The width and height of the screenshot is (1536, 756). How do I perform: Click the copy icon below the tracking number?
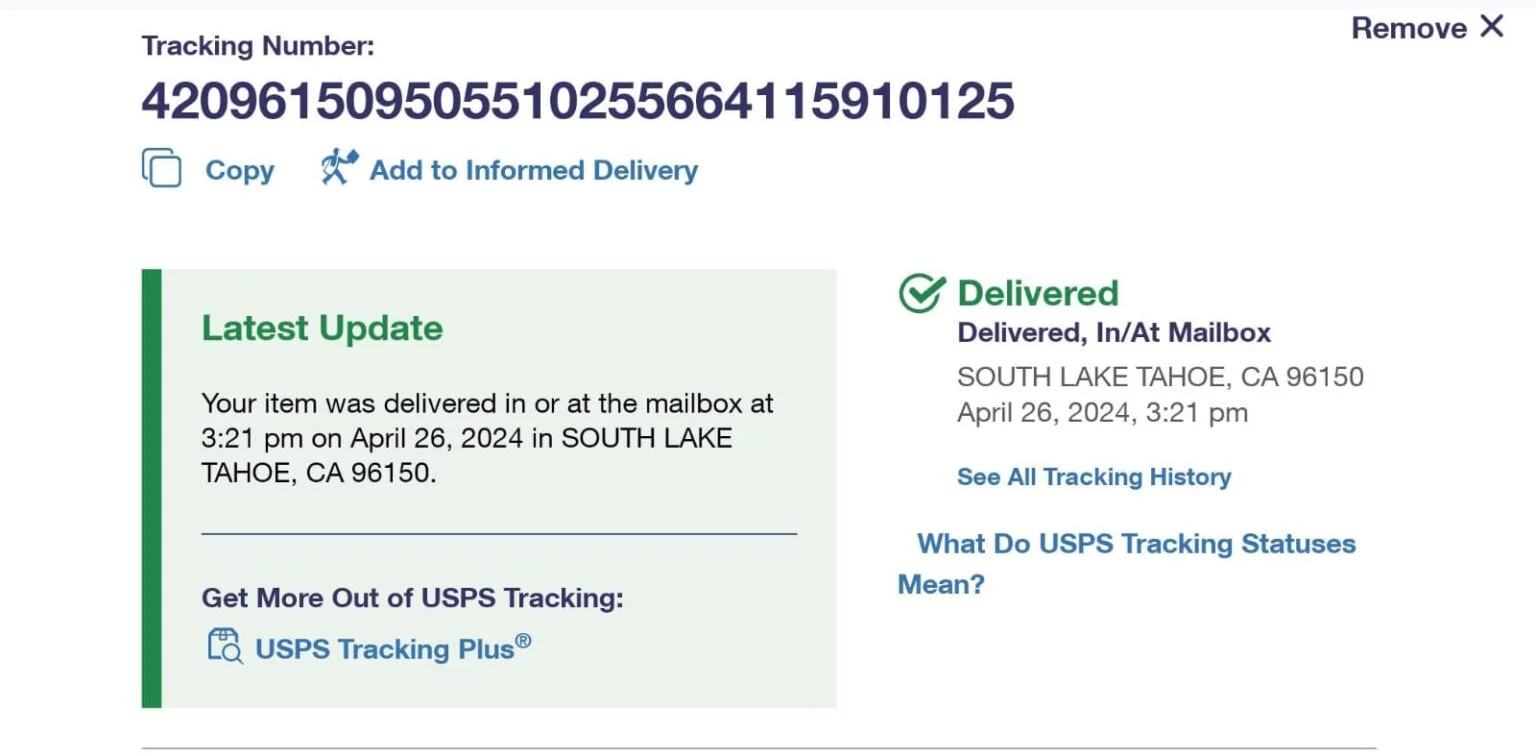[161, 168]
